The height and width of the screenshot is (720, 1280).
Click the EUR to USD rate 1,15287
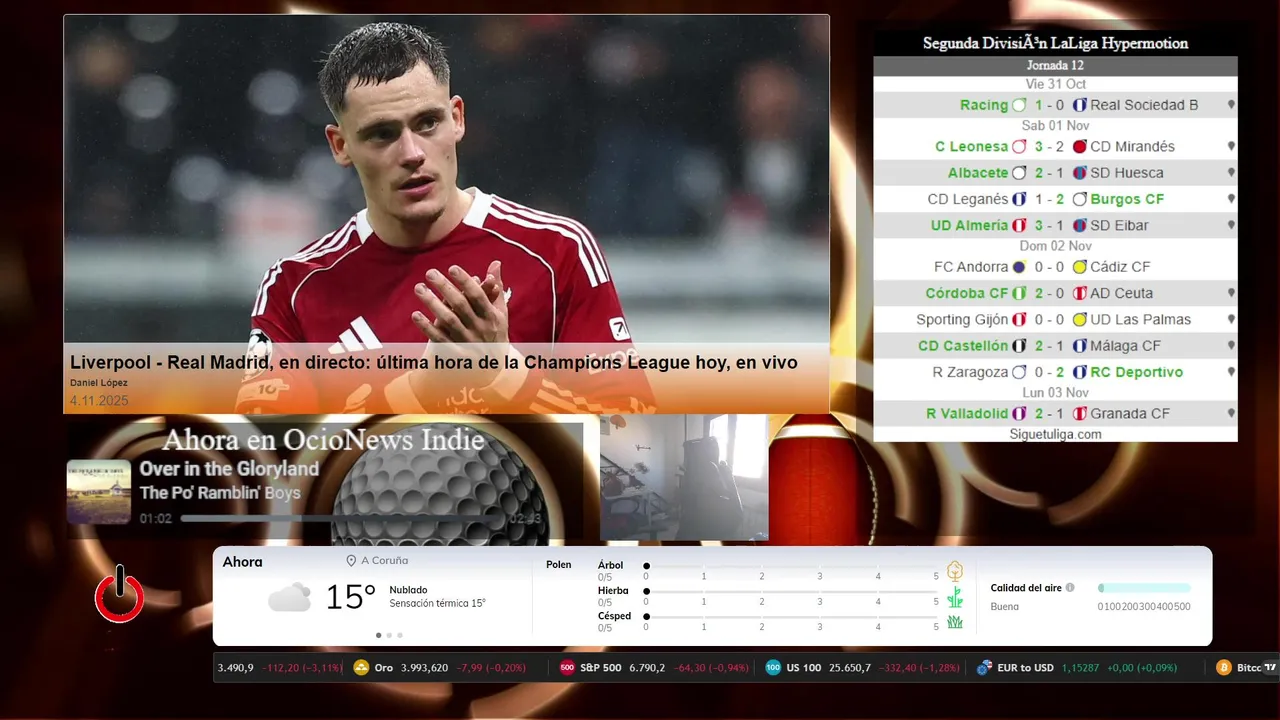point(1080,667)
